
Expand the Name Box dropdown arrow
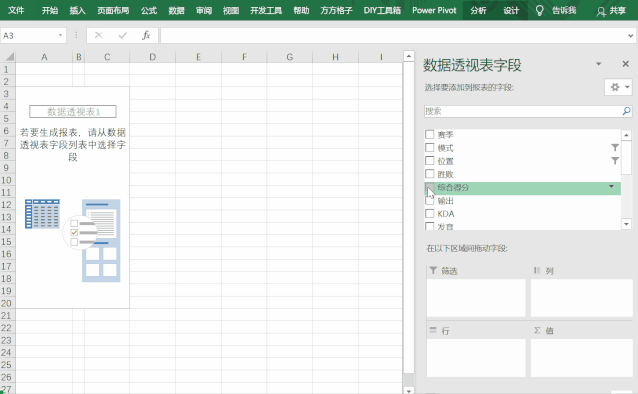point(60,35)
